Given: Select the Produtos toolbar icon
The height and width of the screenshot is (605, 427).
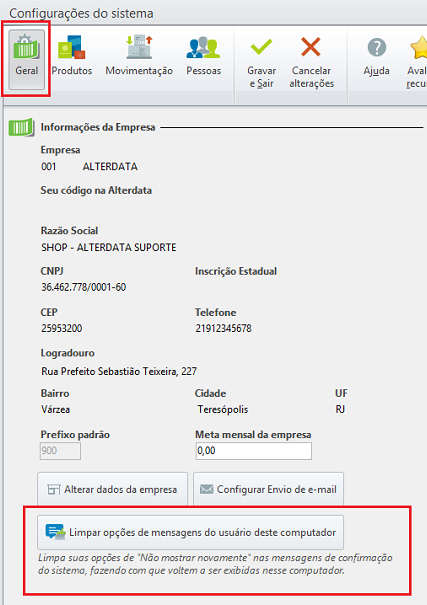Looking at the screenshot, I should pos(71,47).
